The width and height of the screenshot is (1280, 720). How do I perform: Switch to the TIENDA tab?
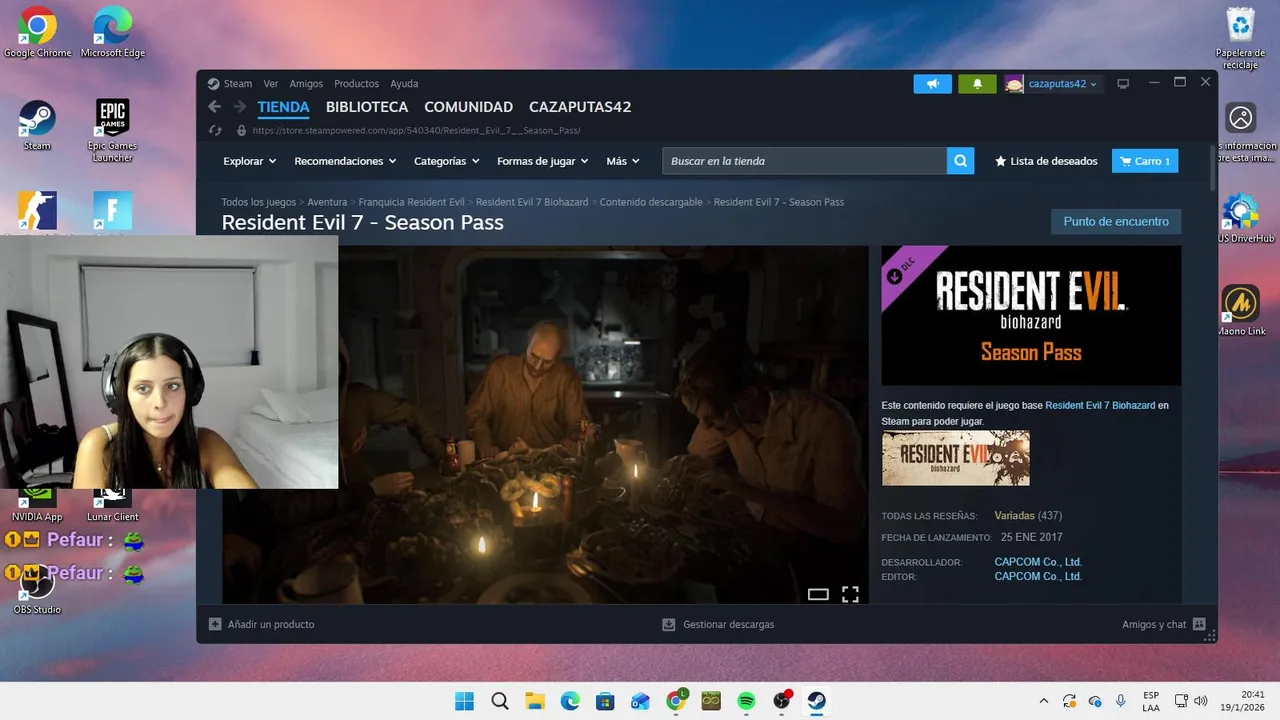pos(283,107)
